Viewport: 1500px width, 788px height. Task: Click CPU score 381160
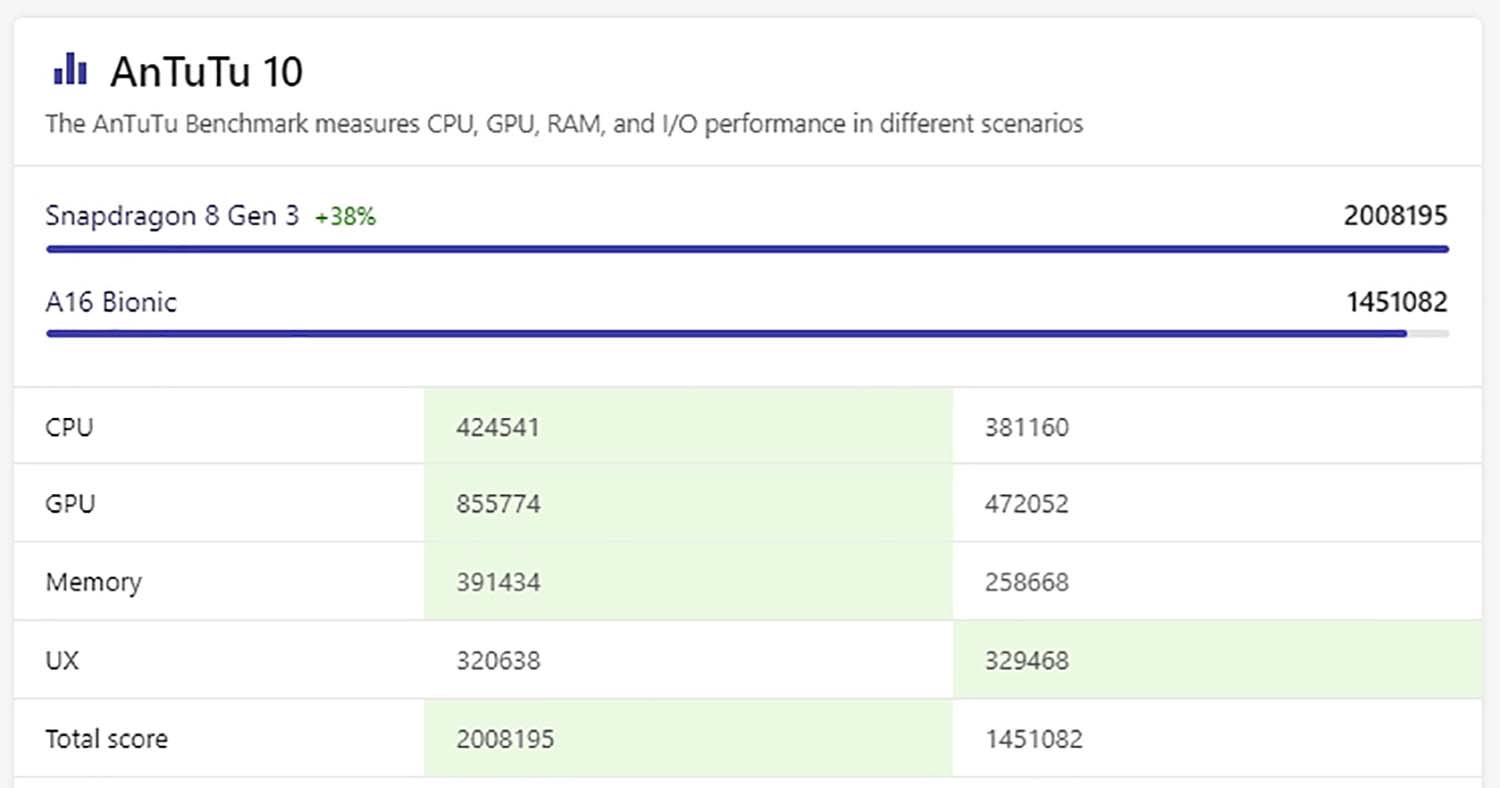1027,428
